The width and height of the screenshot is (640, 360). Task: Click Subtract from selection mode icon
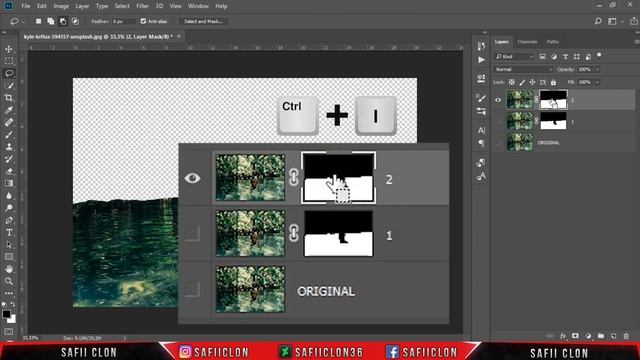click(63, 21)
